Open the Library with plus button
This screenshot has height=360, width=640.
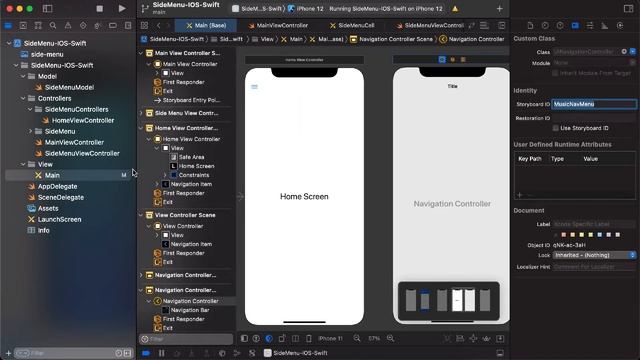(499, 9)
